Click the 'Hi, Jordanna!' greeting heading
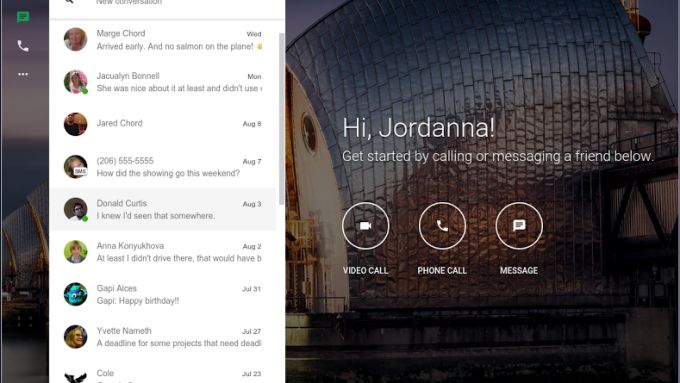Viewport: 680px width, 383px height. tap(418, 128)
